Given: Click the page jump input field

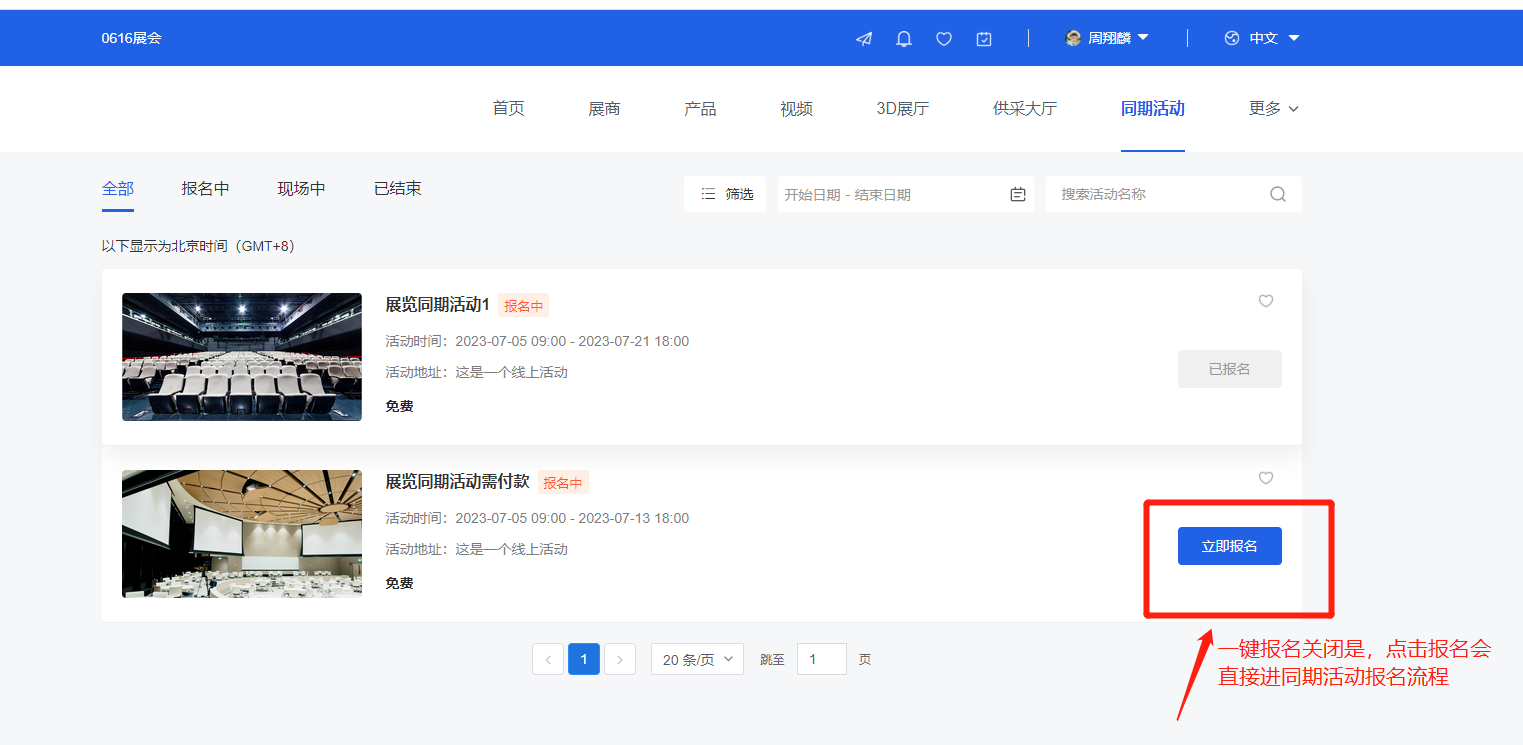Looking at the screenshot, I should 821,659.
